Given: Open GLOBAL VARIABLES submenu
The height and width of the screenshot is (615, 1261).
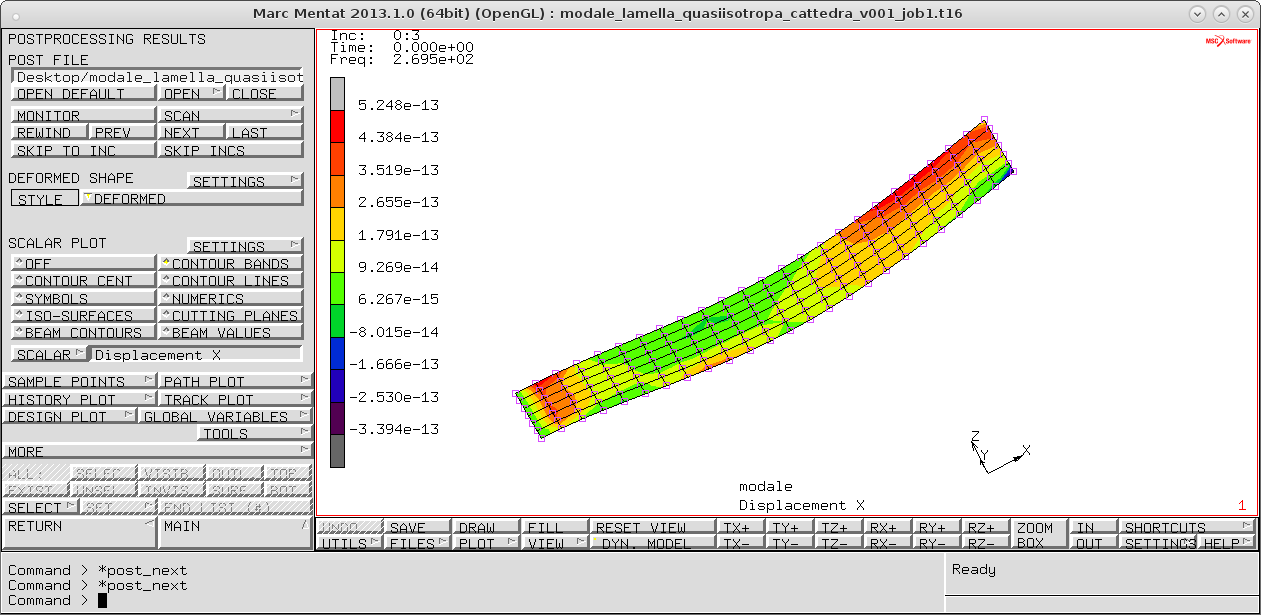Looking at the screenshot, I should click(226, 416).
